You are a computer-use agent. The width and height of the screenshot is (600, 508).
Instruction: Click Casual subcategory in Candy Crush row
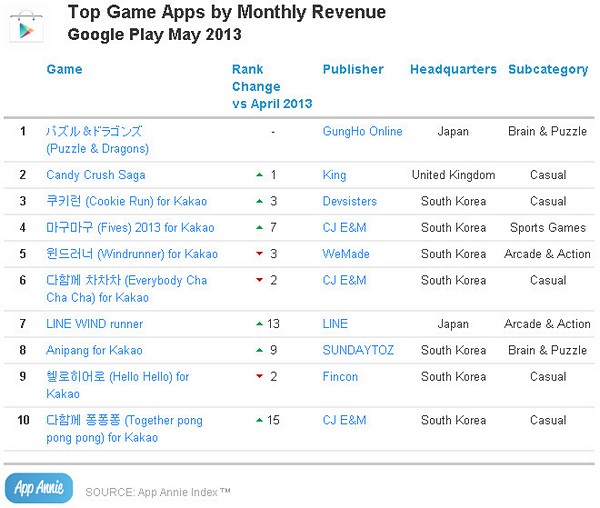pos(548,175)
